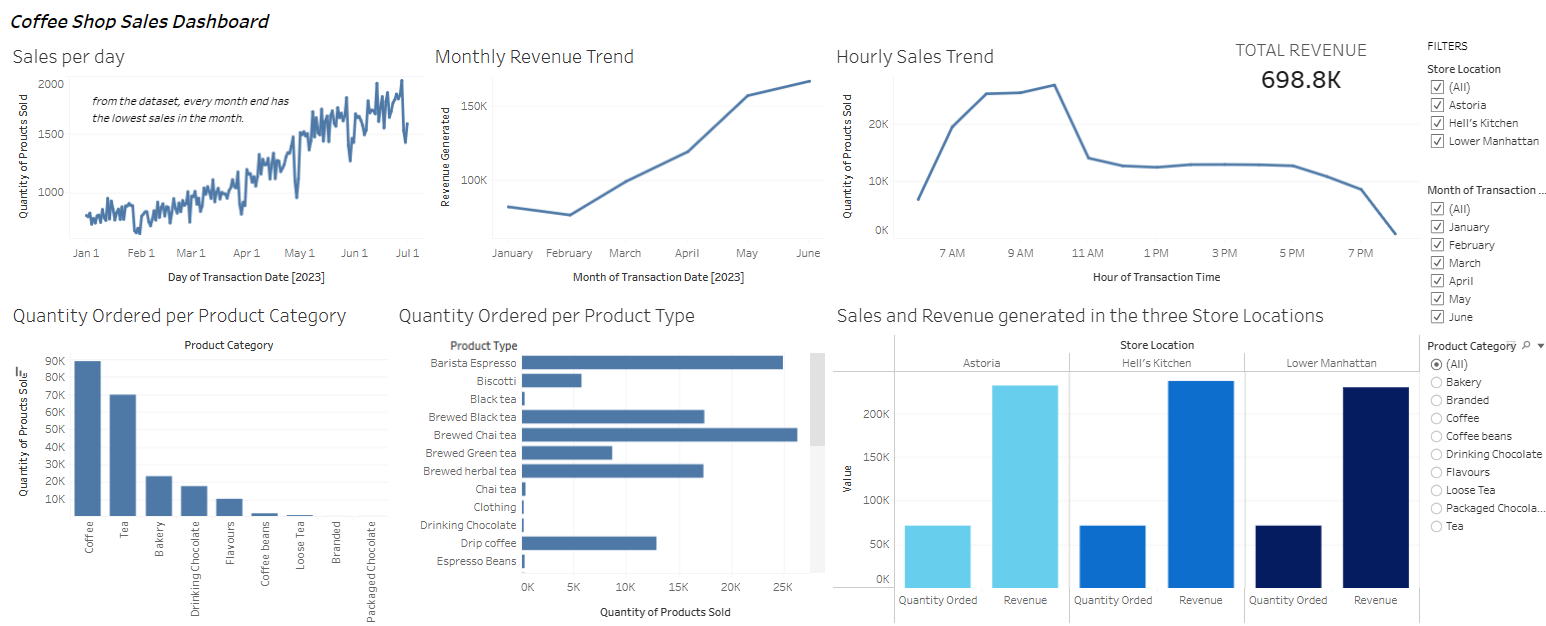Screen dimensions: 1546x626
Task: Click the sort icon on Quantity Ordered chart
Action: coord(21,371)
